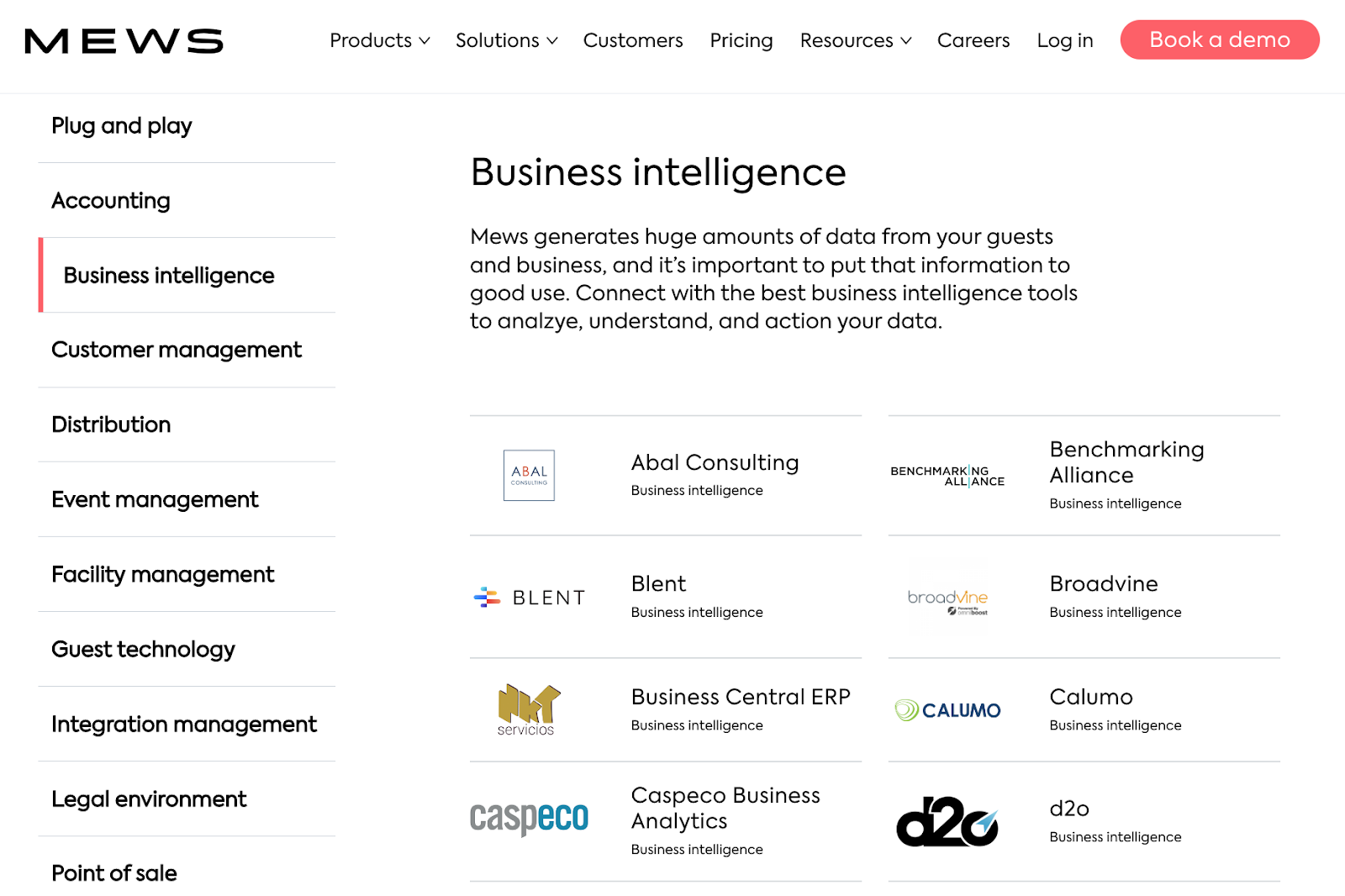Open the Abal Consulting logo
The width and height of the screenshot is (1345, 896).
click(x=529, y=475)
